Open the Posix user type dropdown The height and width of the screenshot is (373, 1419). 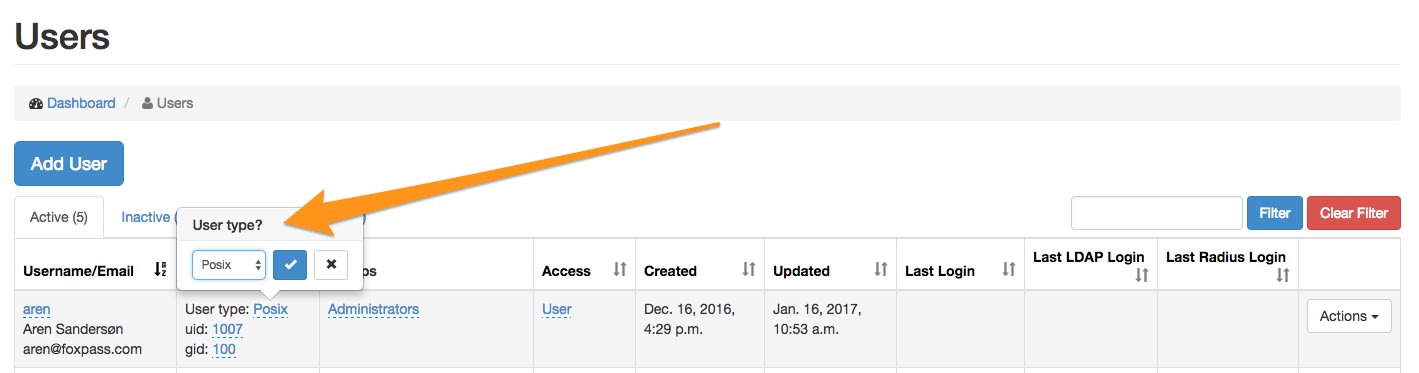229,265
